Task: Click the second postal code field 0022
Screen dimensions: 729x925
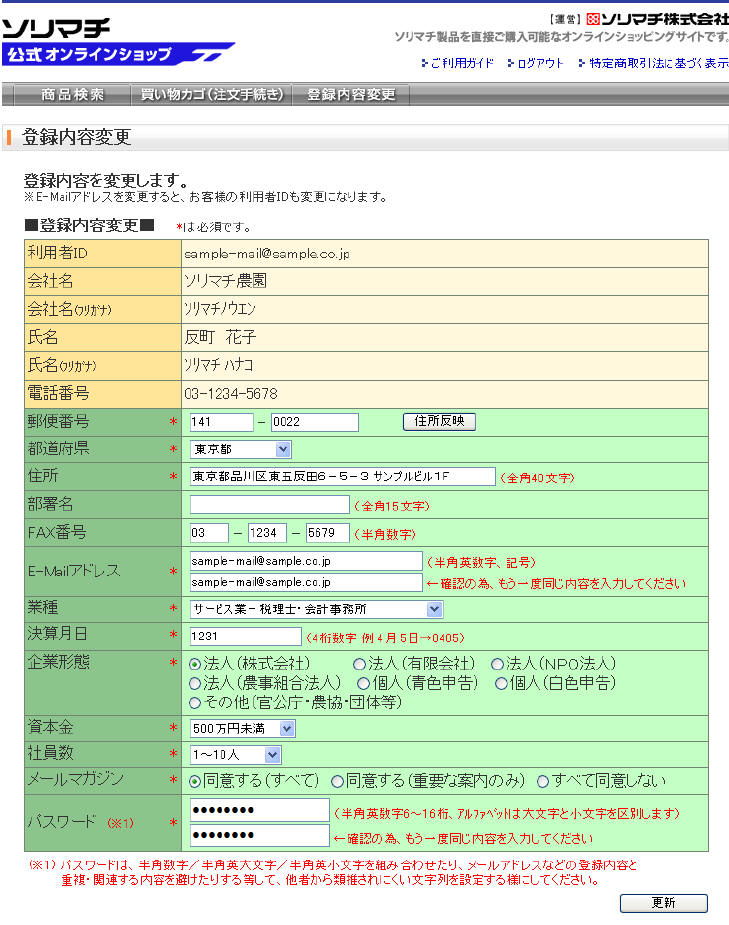Action: pyautogui.click(x=314, y=422)
